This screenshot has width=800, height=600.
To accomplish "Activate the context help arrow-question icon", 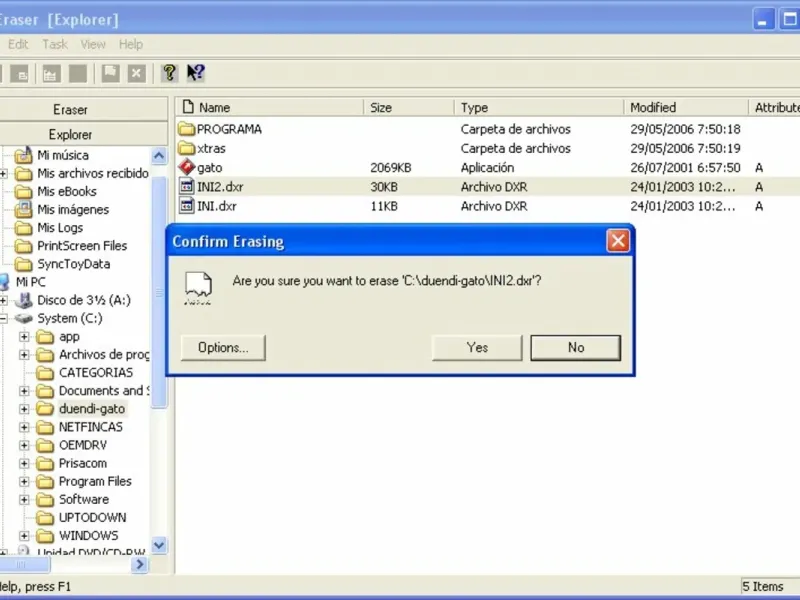I will click(x=195, y=73).
